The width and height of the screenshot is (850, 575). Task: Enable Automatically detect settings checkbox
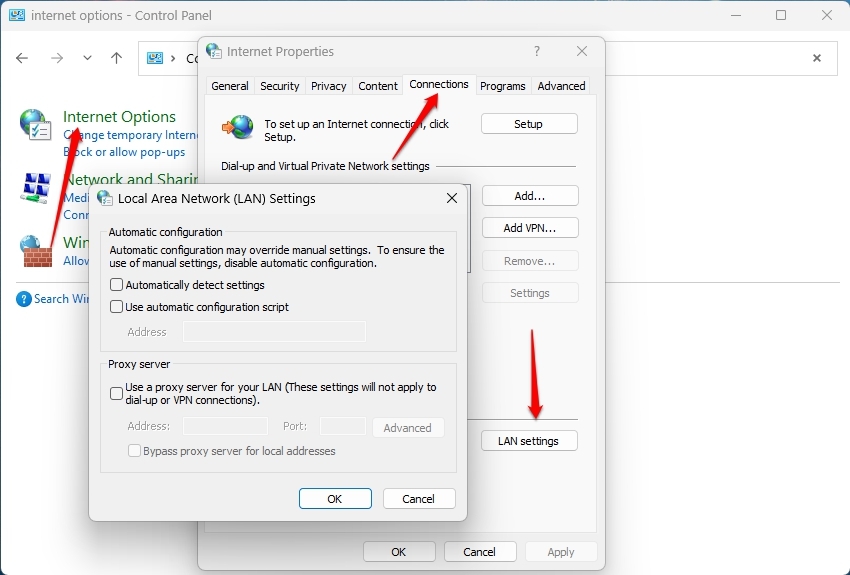pos(116,285)
